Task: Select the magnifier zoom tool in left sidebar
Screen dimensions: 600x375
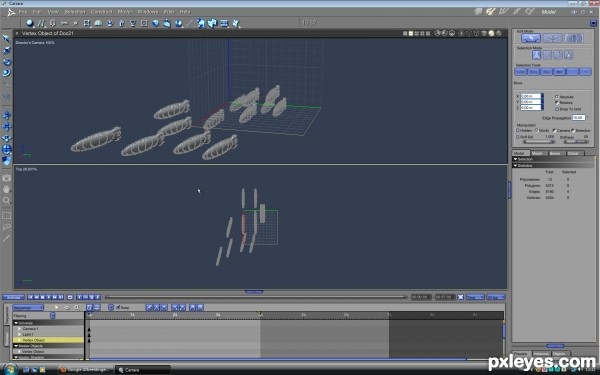Action: [7, 201]
